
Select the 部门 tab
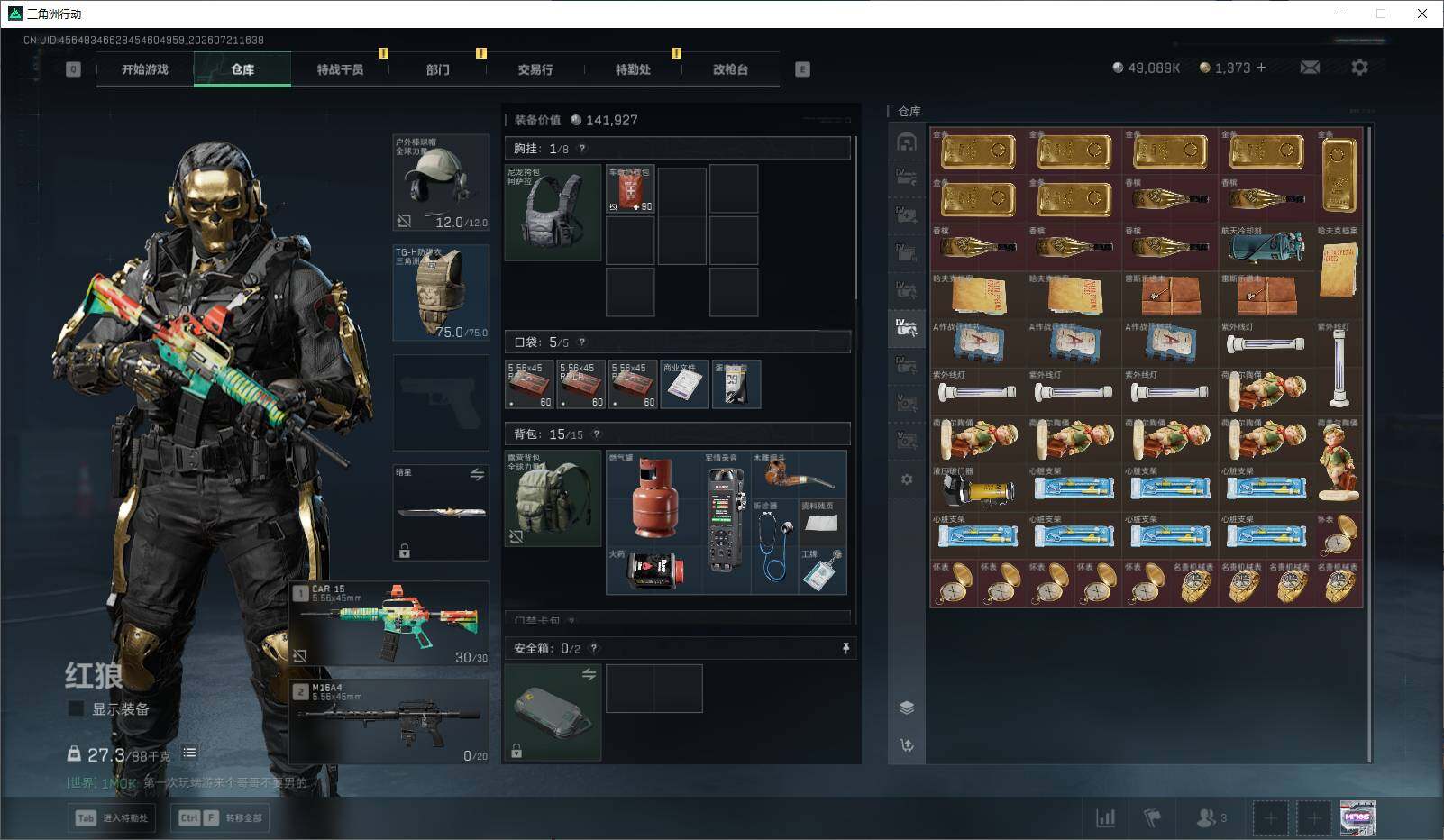pos(438,69)
